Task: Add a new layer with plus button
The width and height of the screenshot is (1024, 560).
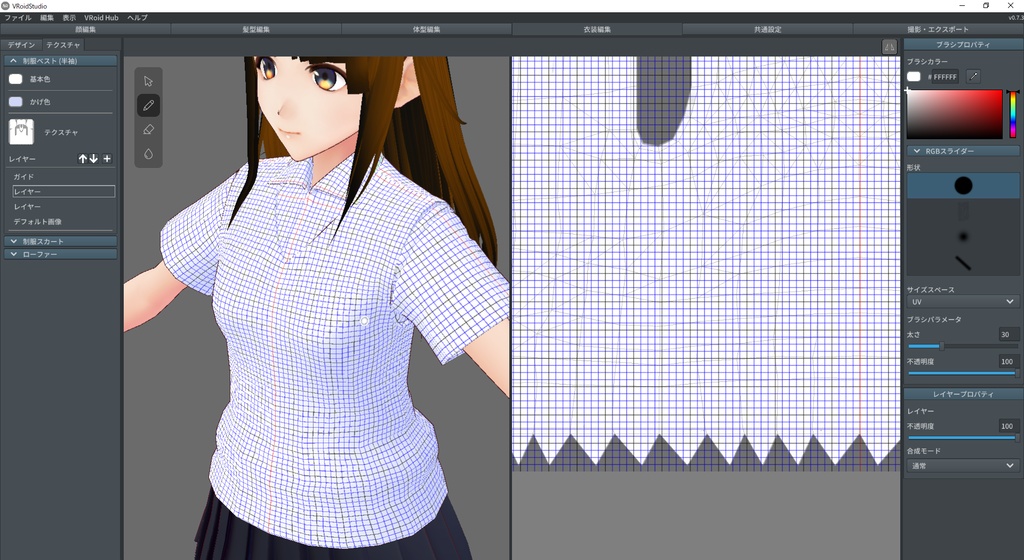Action: pos(107,159)
